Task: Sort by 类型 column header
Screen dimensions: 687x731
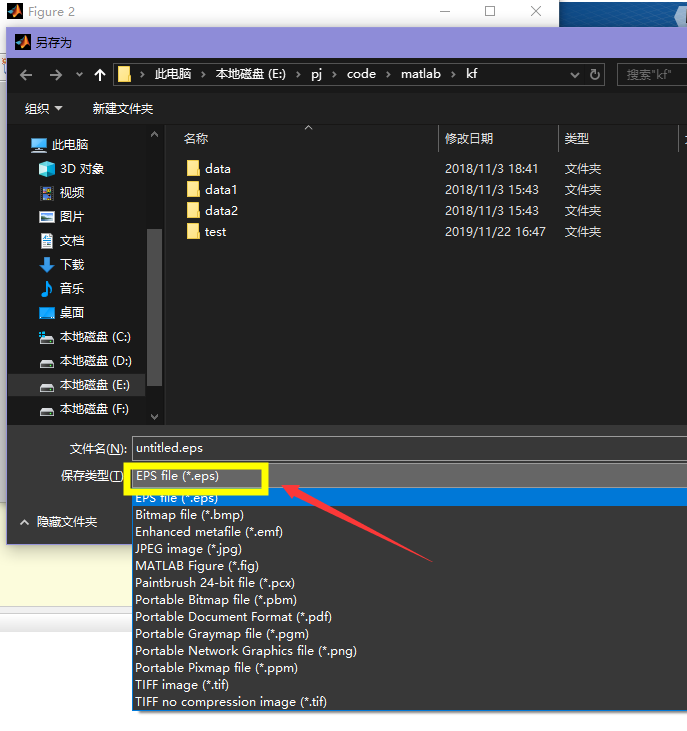Action: coord(577,138)
